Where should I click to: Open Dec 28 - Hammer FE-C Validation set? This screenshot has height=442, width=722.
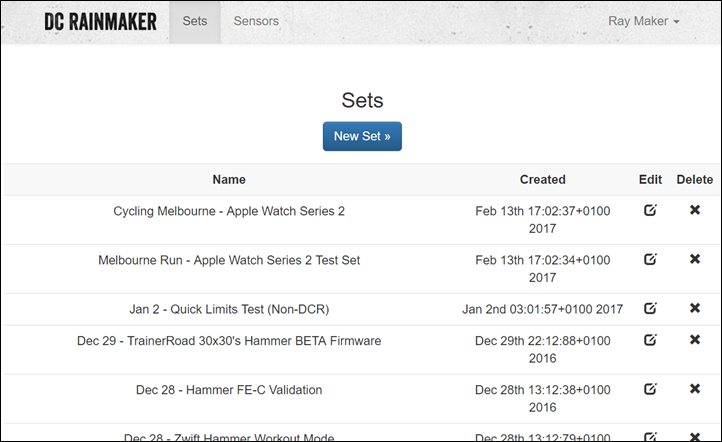[x=229, y=390]
